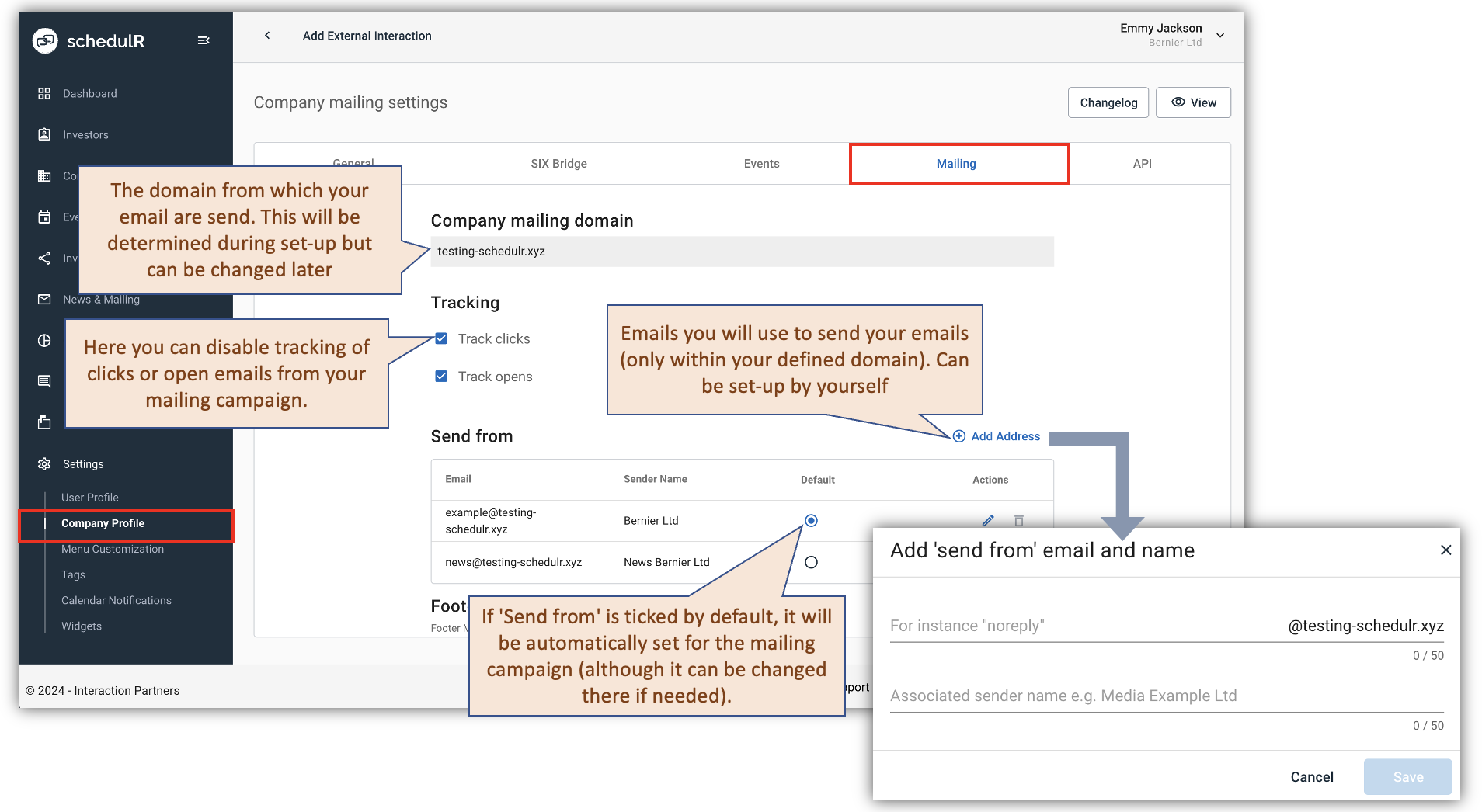Click the Investors badge icon

(44, 134)
